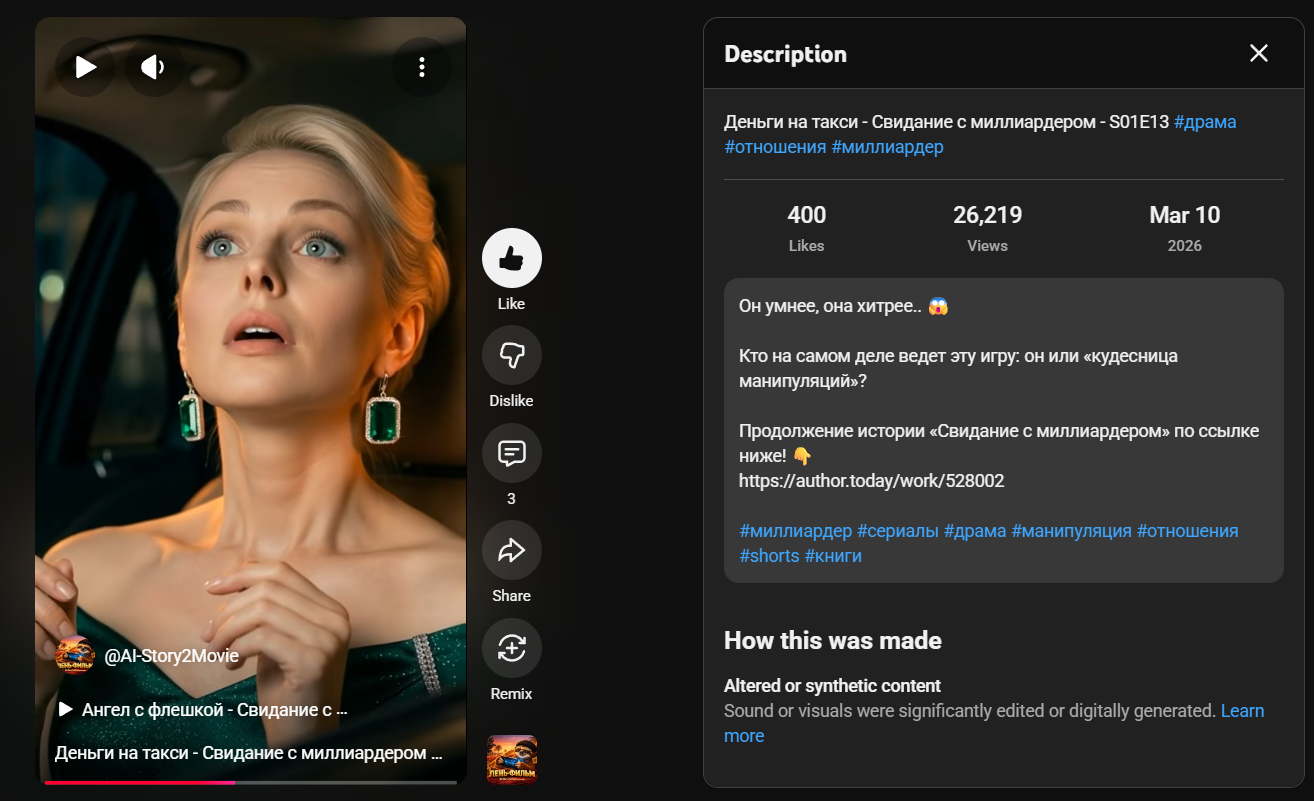
Task: Remix this Short
Action: (x=512, y=648)
